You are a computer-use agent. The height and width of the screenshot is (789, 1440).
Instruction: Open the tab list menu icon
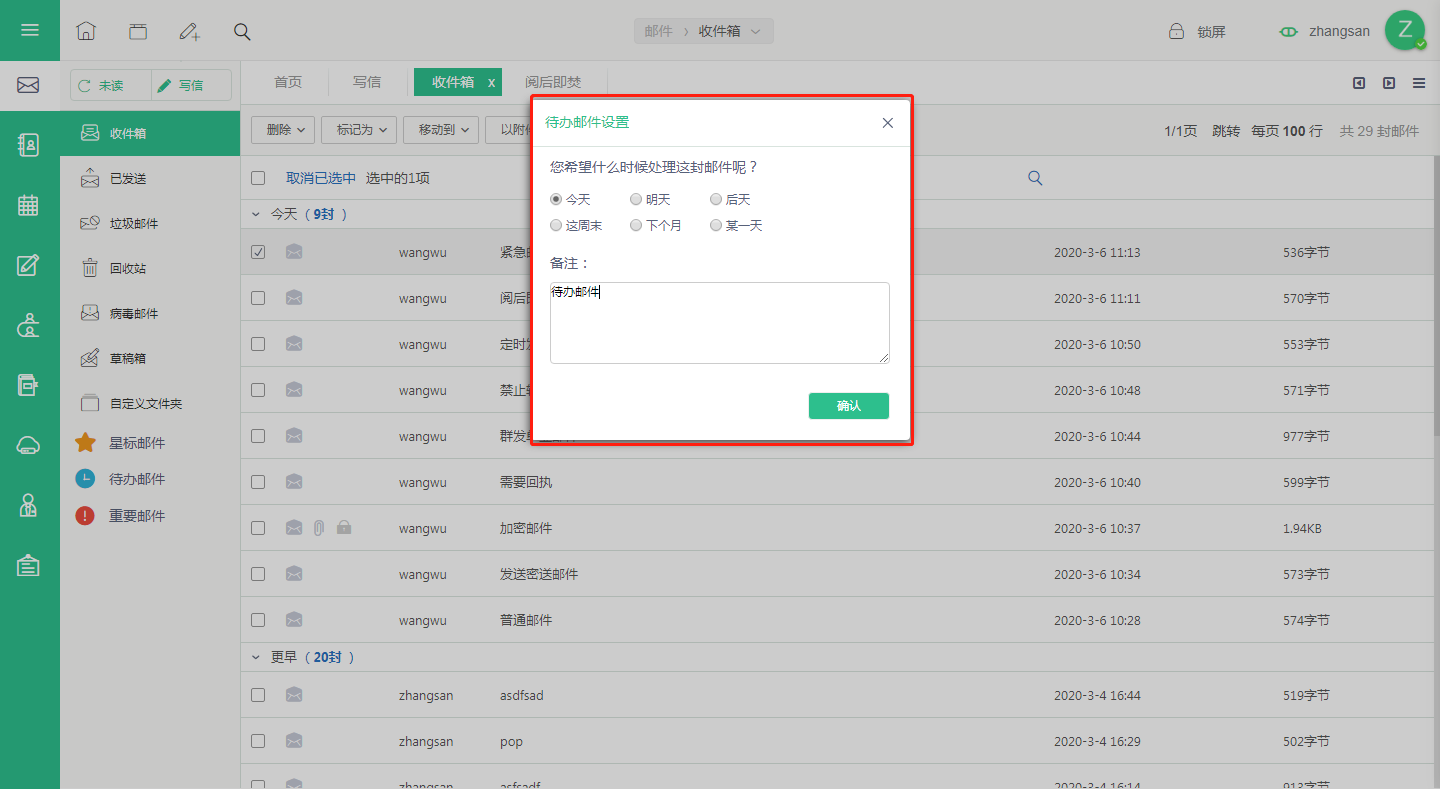[x=1419, y=83]
